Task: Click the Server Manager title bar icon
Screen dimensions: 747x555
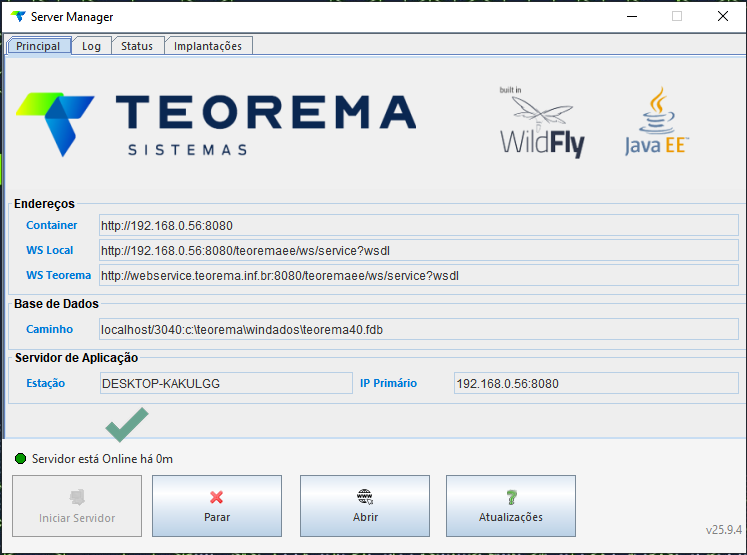Action: [18, 17]
